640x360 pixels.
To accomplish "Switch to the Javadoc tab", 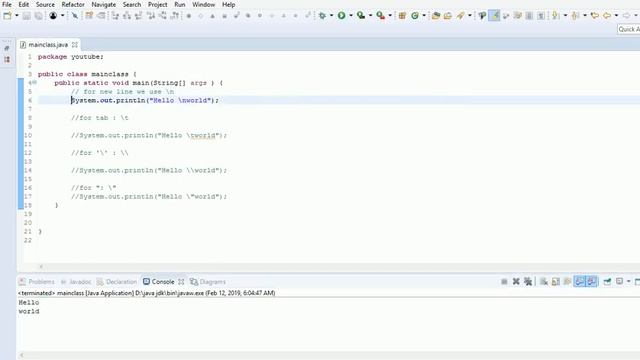I will pyautogui.click(x=76, y=282).
